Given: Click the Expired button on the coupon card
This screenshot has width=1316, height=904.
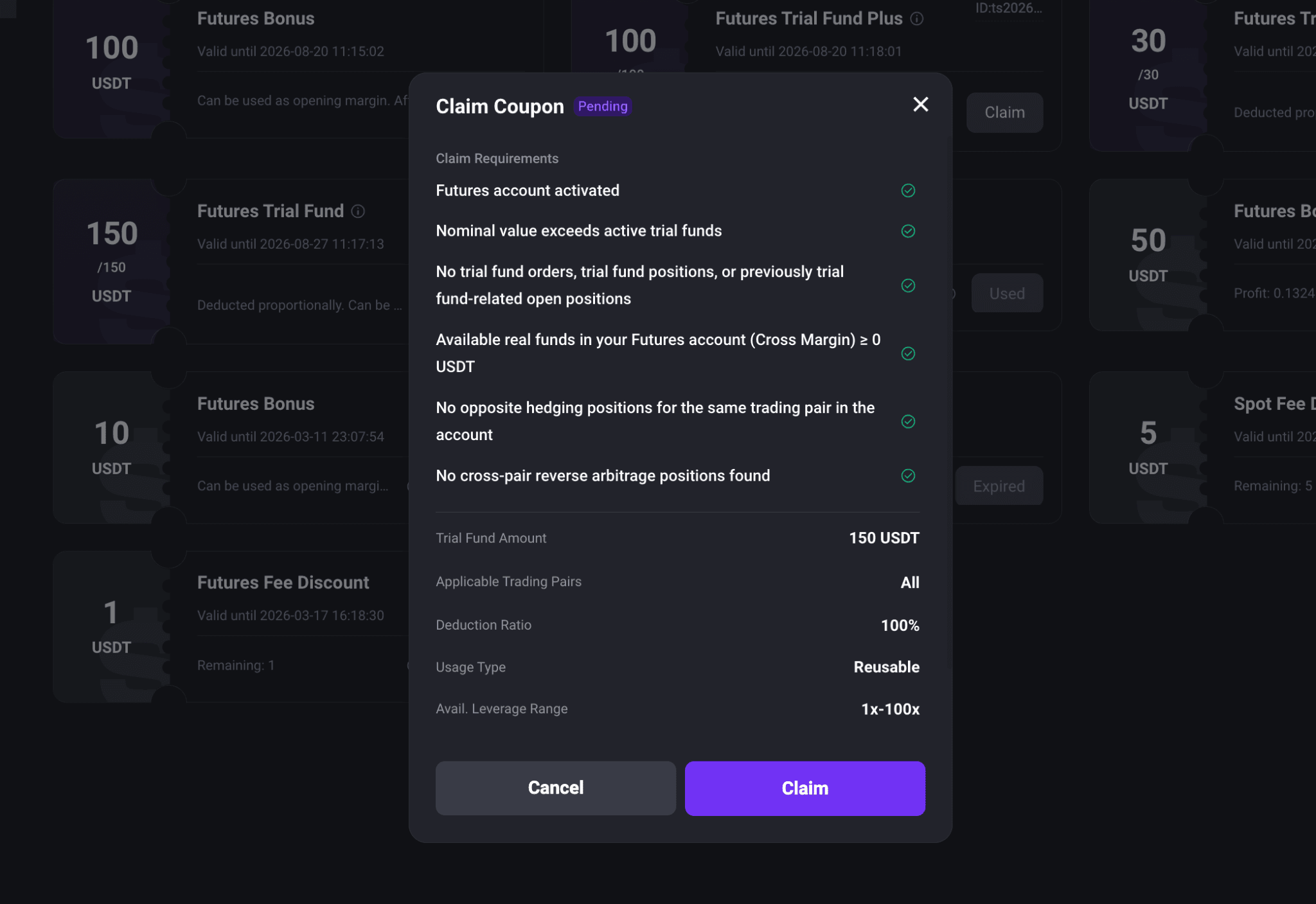Looking at the screenshot, I should coord(999,486).
